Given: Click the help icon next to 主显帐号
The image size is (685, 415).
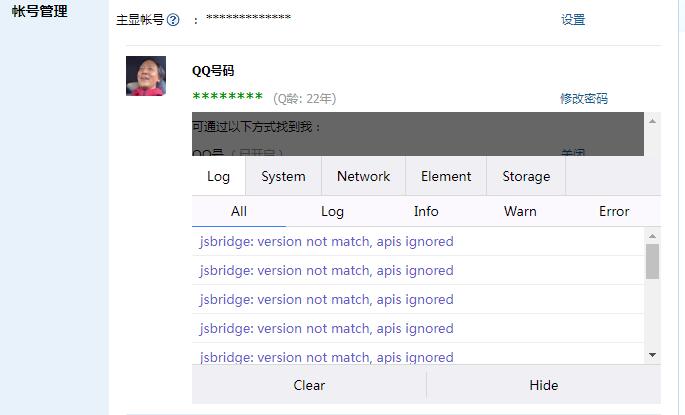Looking at the screenshot, I should [173, 20].
